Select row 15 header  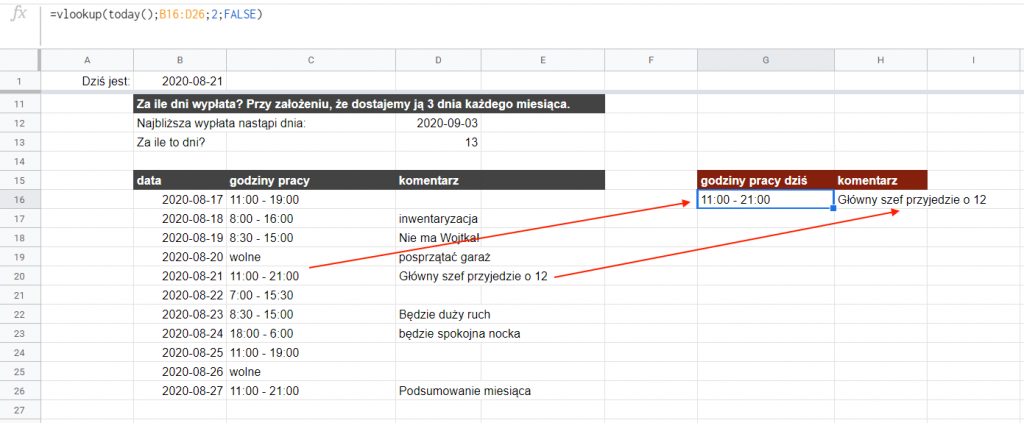[x=20, y=180]
